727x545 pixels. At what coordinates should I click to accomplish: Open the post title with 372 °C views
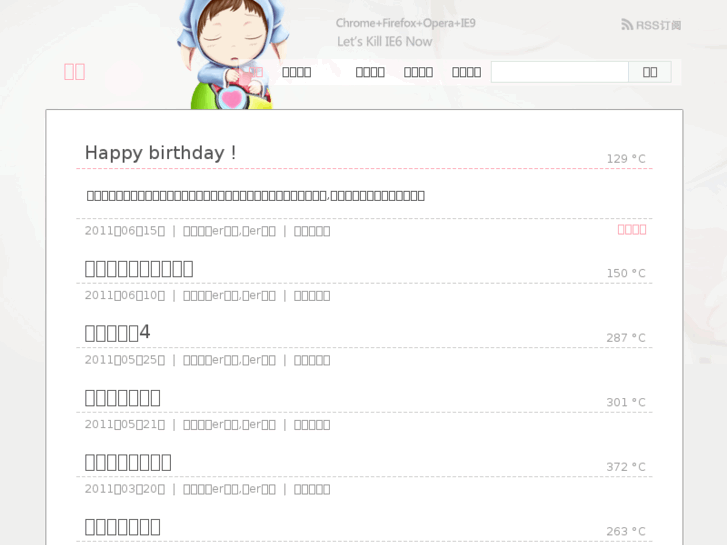pyautogui.click(x=128, y=462)
